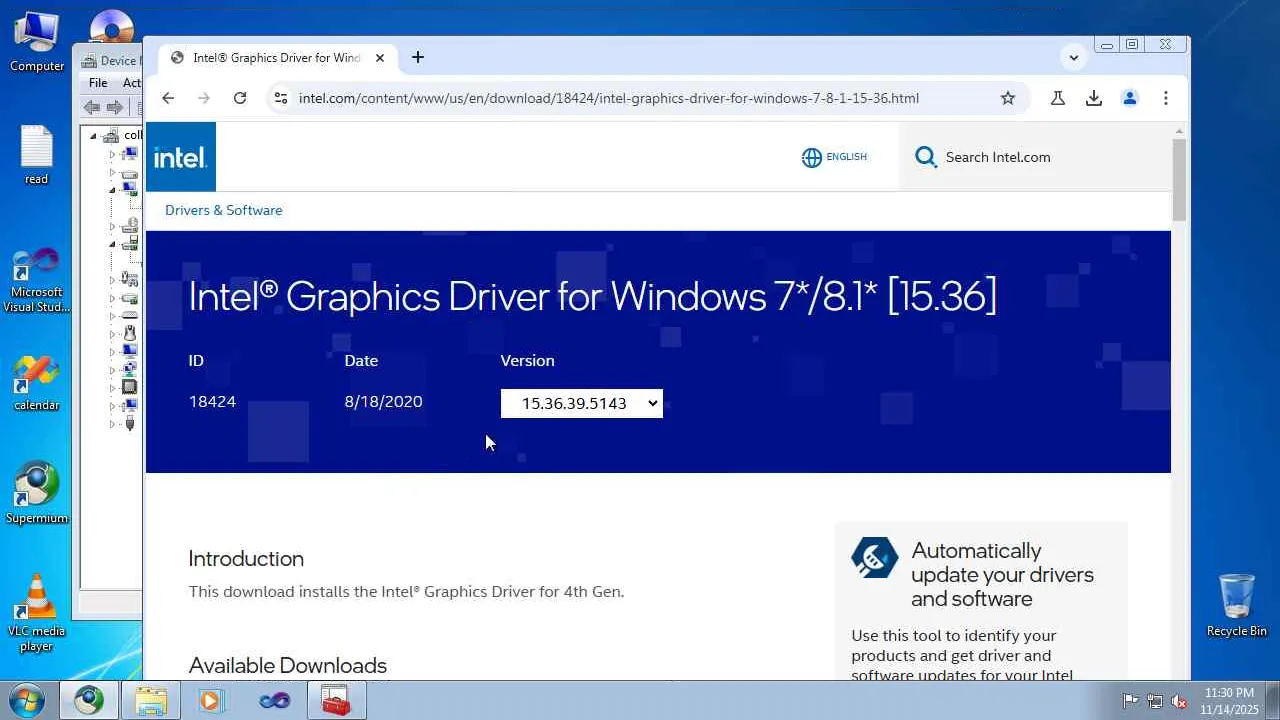The width and height of the screenshot is (1280, 720).
Task: Close the Intel Graphics Driver tab
Action: coord(380,58)
